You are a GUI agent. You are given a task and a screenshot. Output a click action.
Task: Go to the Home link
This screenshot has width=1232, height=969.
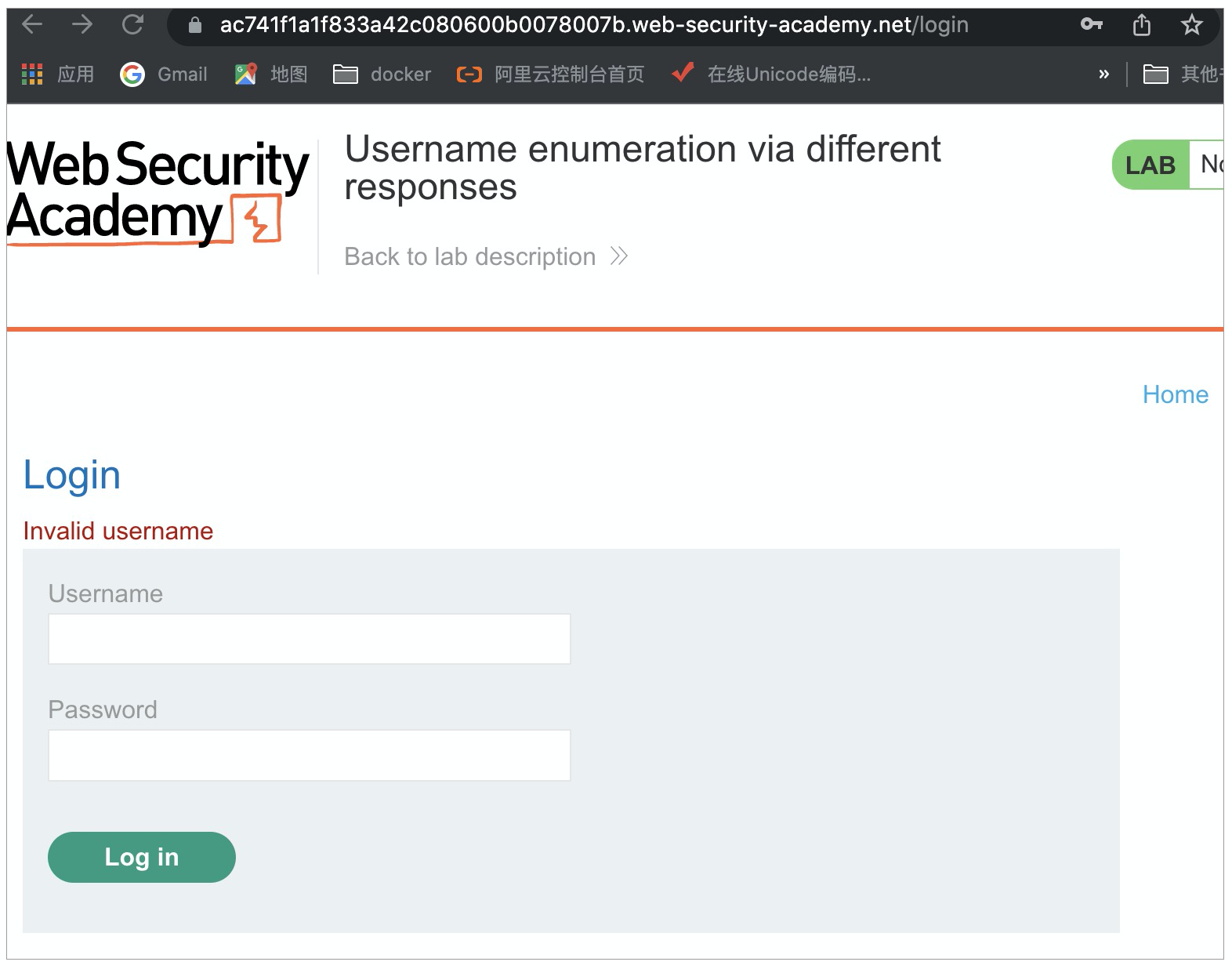click(x=1175, y=394)
